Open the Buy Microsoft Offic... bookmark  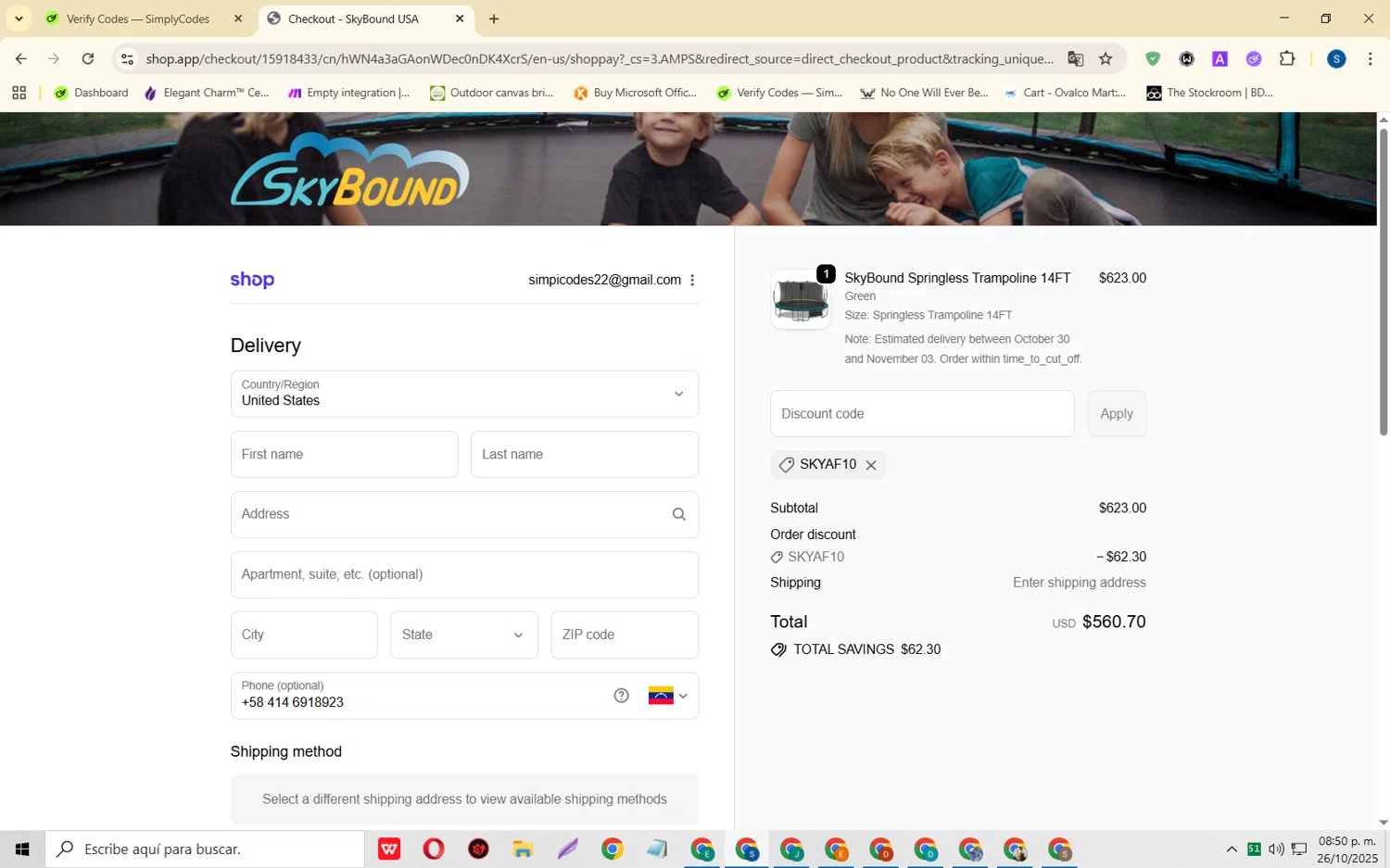(x=635, y=93)
